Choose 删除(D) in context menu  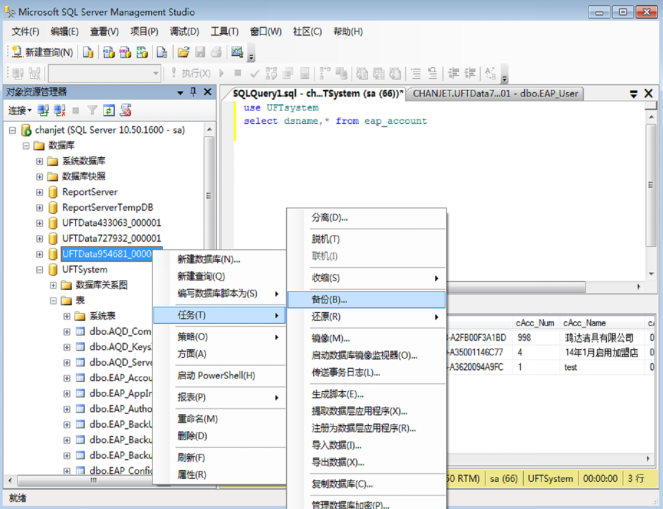point(219,436)
